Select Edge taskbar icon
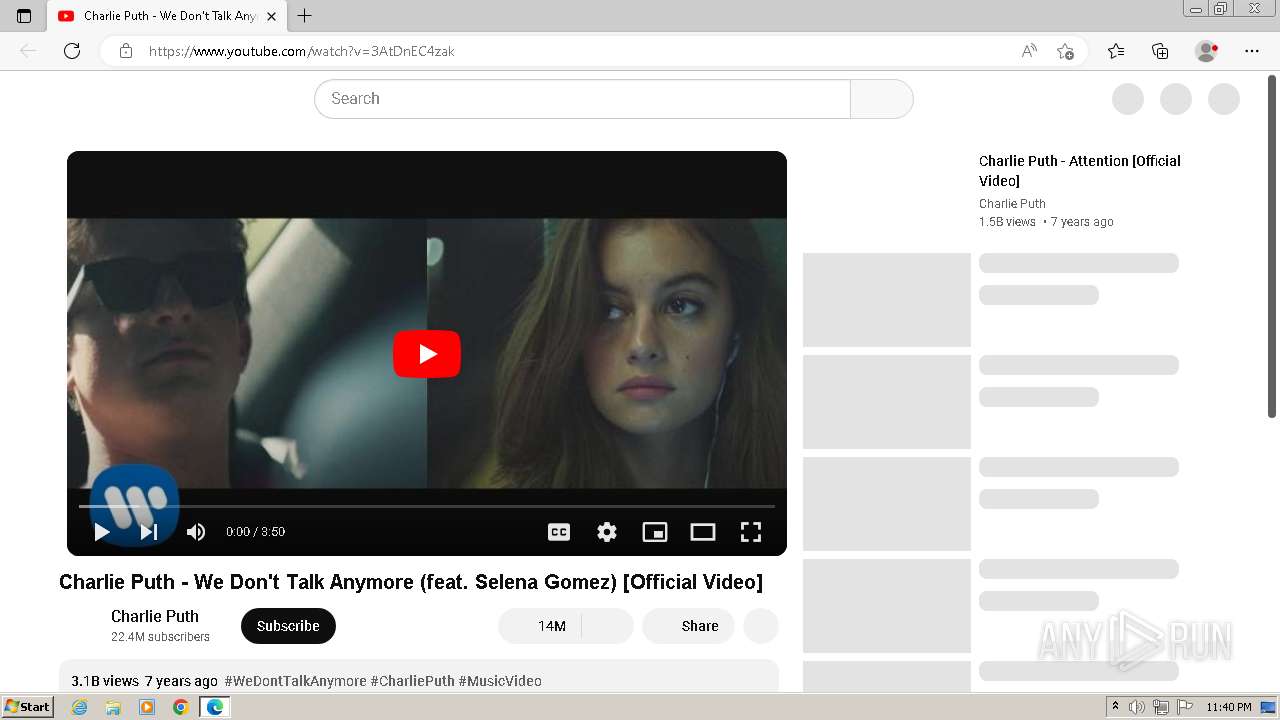 pyautogui.click(x=214, y=707)
